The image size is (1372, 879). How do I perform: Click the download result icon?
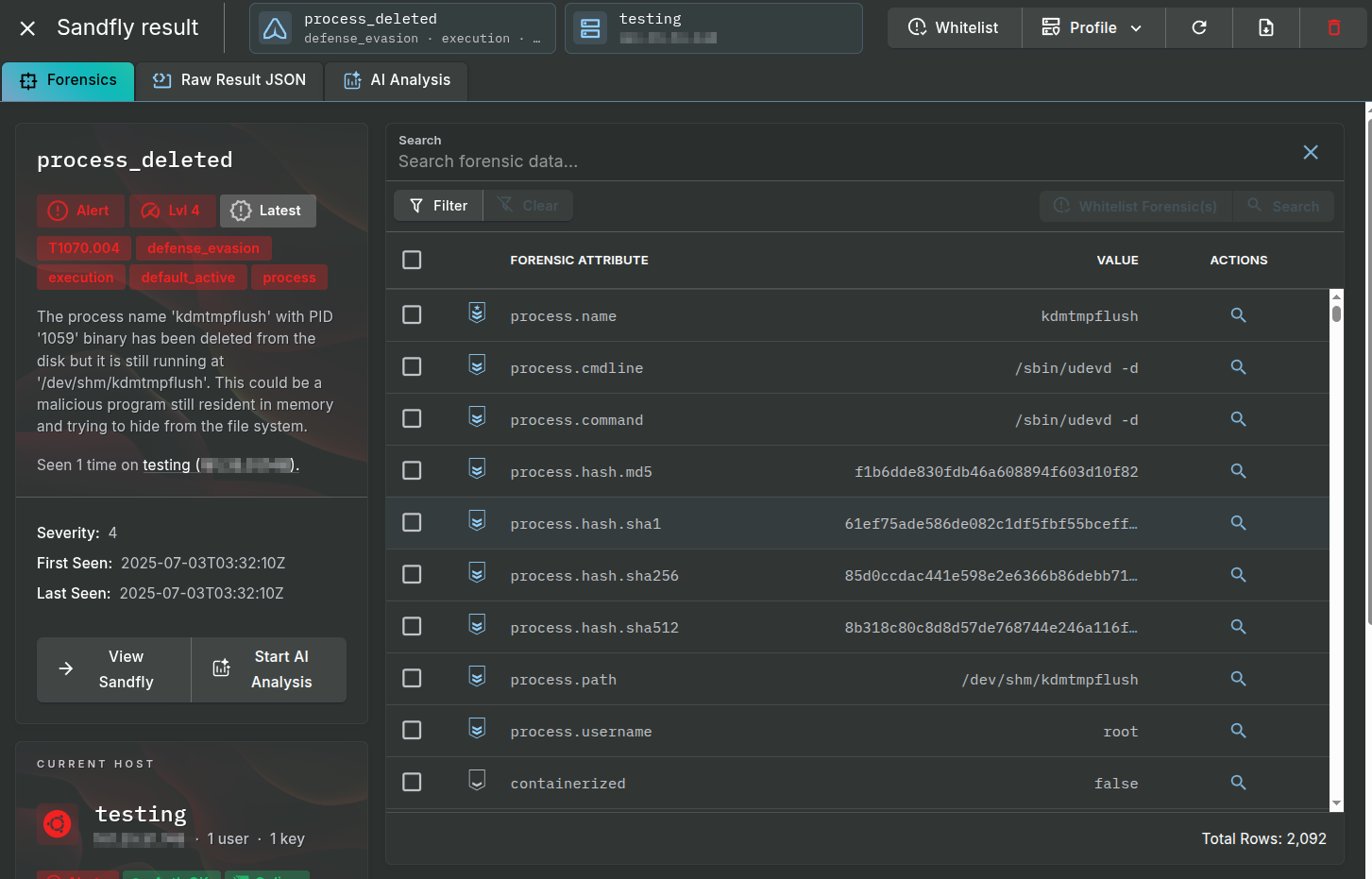(1266, 27)
